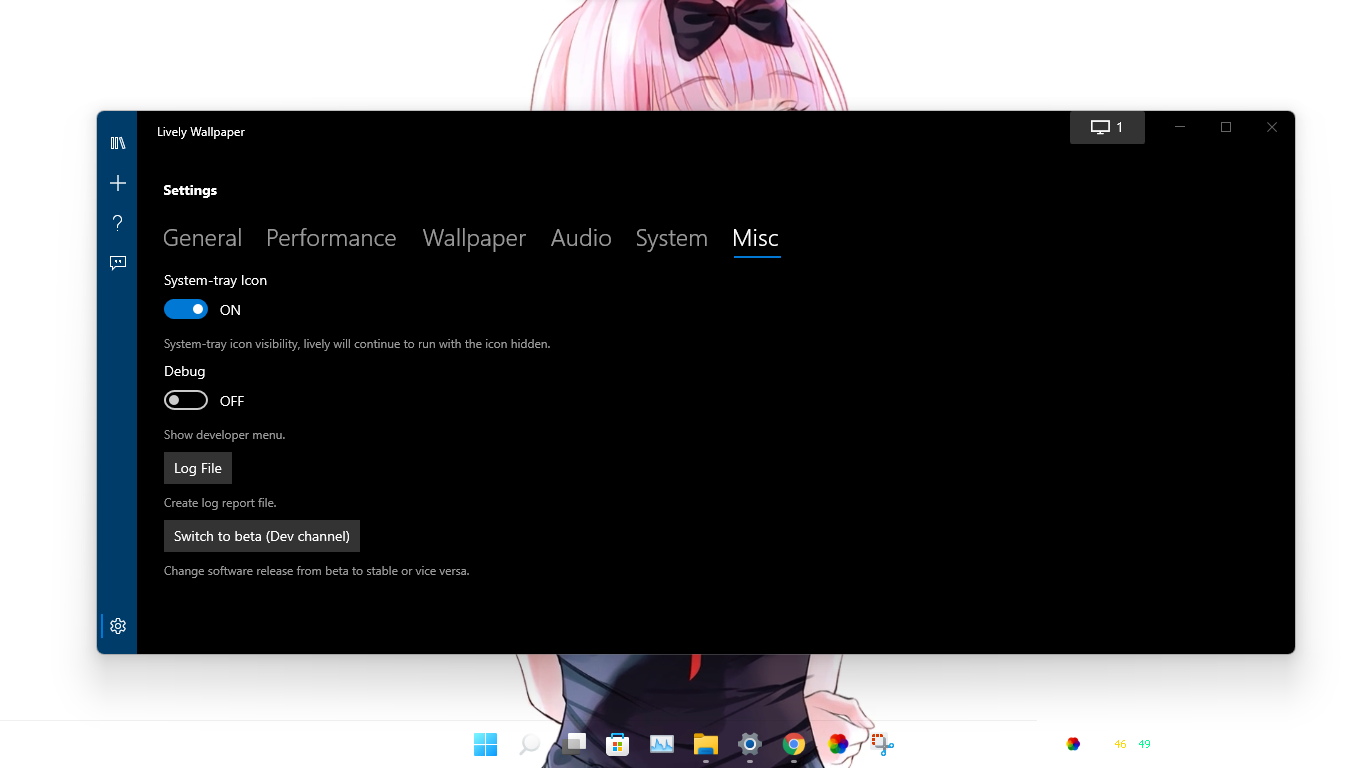
Task: Open help via the question mark icon
Action: point(117,222)
